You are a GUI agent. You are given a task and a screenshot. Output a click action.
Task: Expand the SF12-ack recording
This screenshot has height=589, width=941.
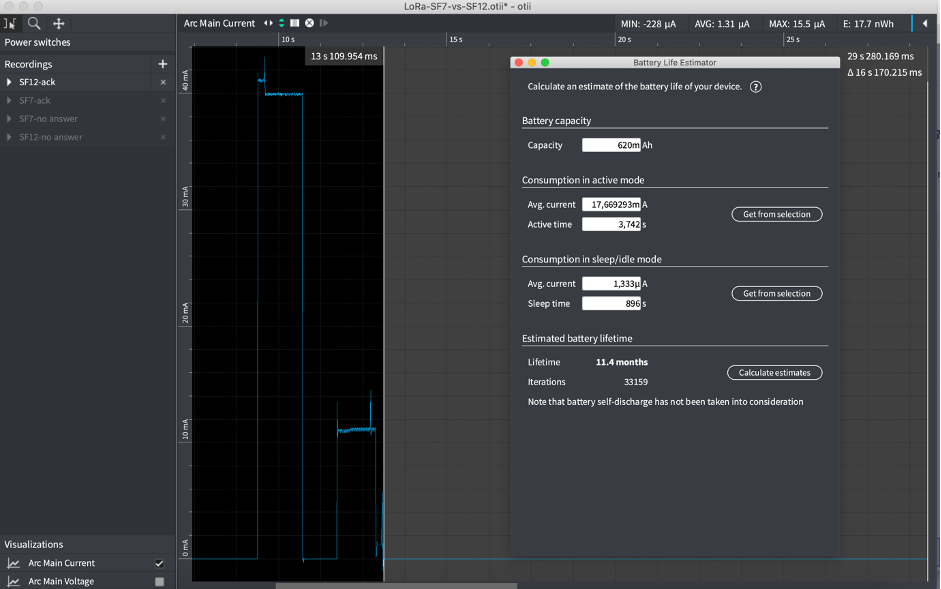9,82
